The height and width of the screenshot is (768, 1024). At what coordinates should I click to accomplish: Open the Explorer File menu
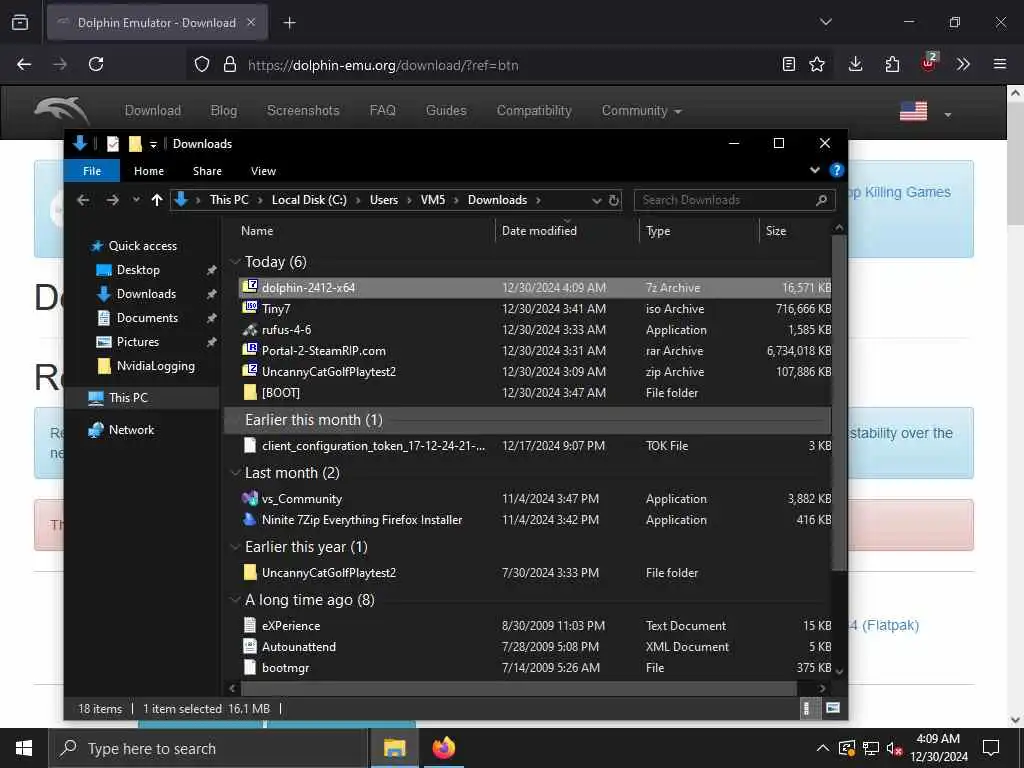pos(92,170)
